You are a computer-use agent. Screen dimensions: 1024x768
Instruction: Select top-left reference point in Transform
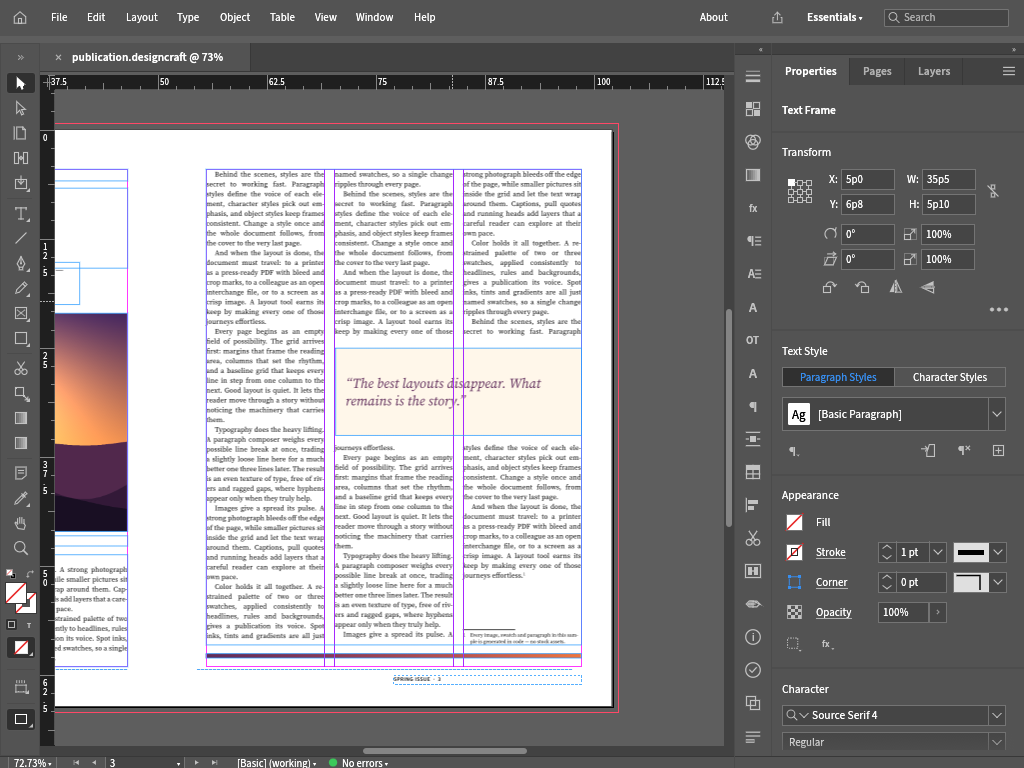pos(792,183)
